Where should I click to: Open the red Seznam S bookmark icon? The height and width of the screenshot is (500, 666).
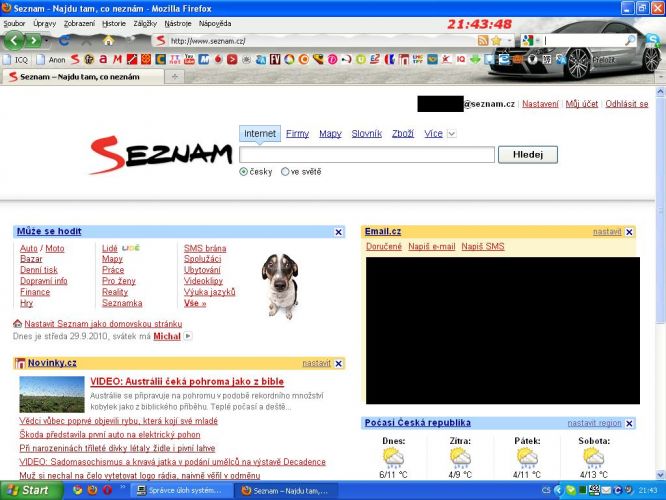75,59
